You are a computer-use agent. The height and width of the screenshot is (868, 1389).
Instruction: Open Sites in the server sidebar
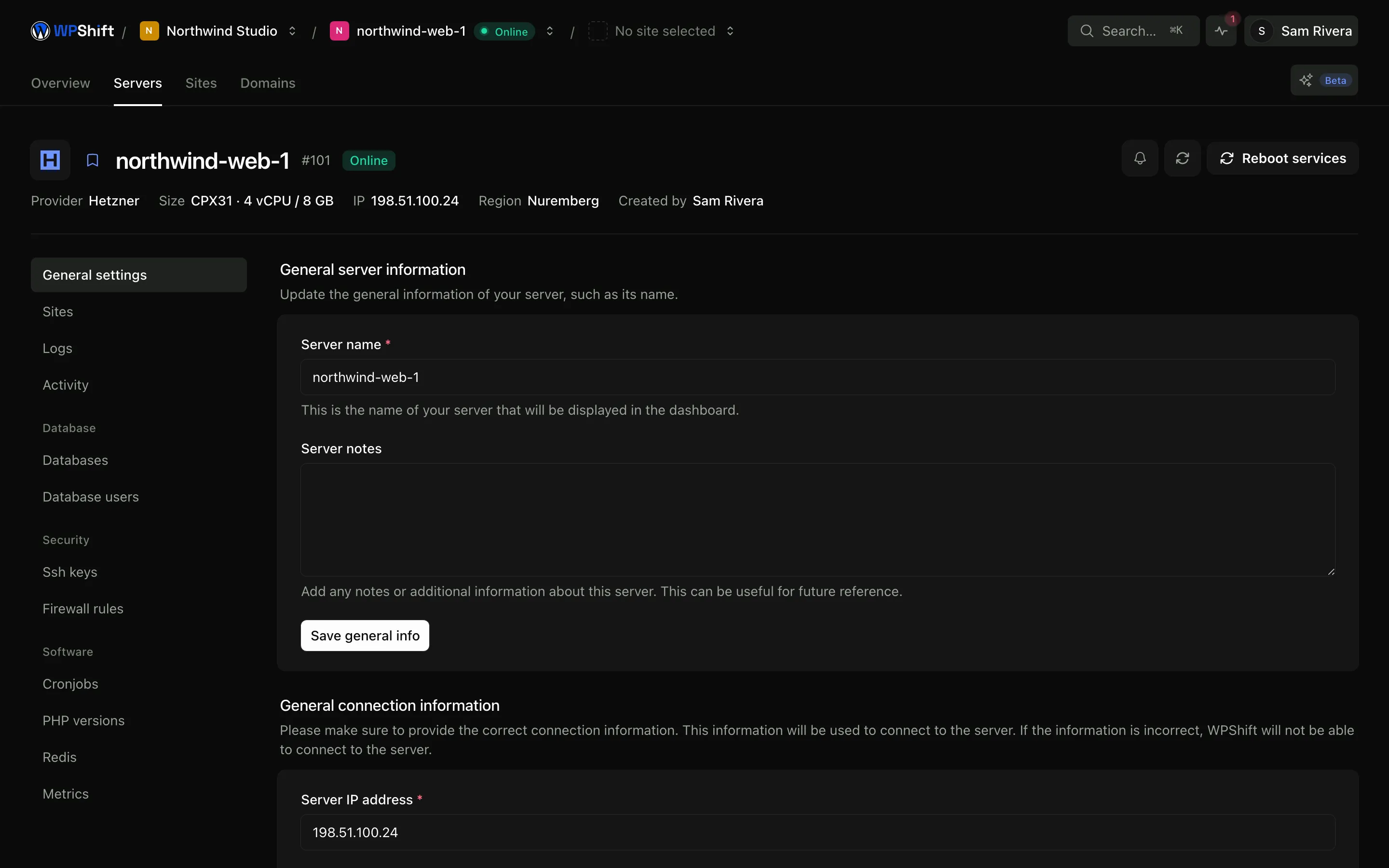point(139,312)
